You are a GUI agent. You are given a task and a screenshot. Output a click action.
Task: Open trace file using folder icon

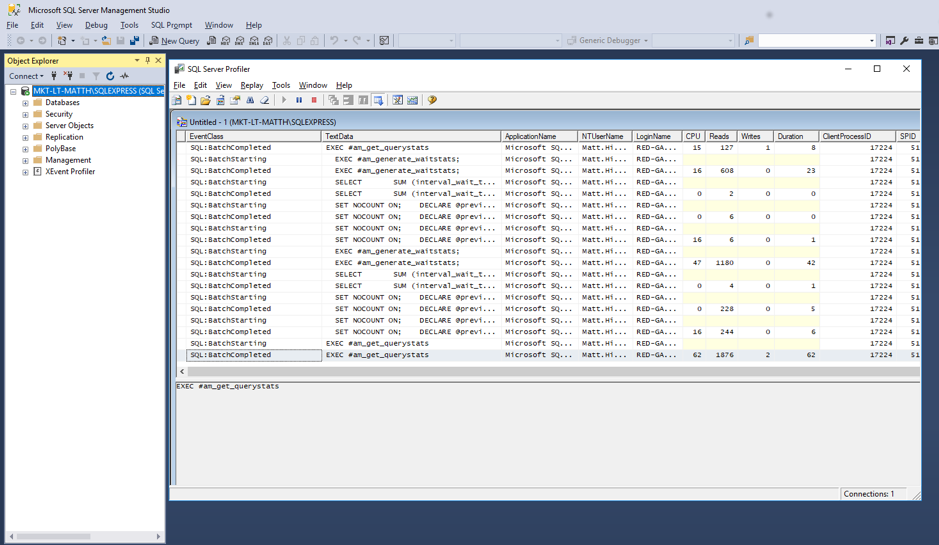pos(205,100)
